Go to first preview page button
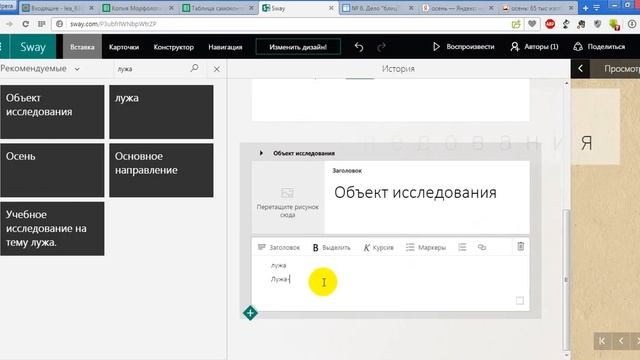 pyautogui.click(x=602, y=340)
